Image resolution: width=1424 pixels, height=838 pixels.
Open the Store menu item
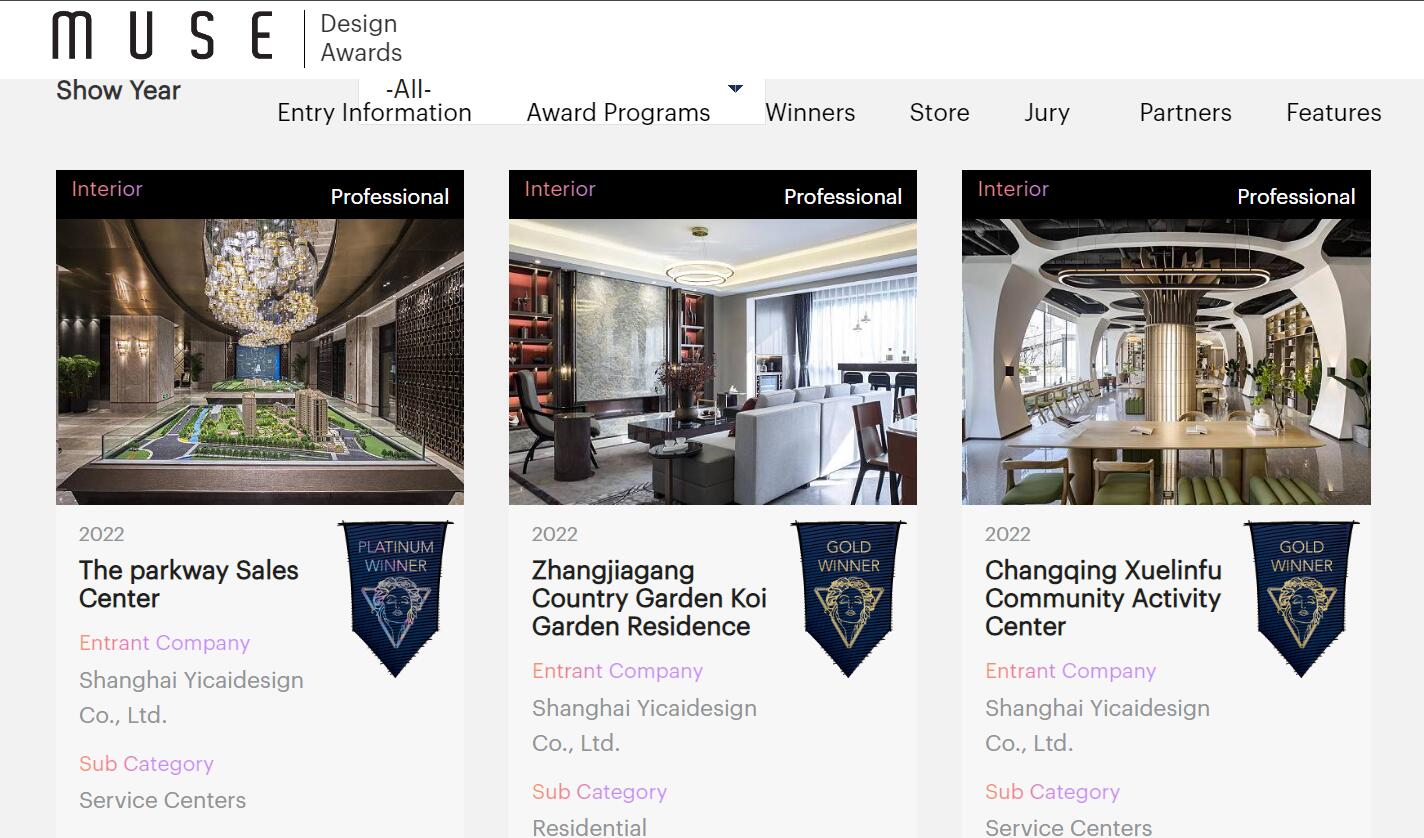tap(939, 113)
